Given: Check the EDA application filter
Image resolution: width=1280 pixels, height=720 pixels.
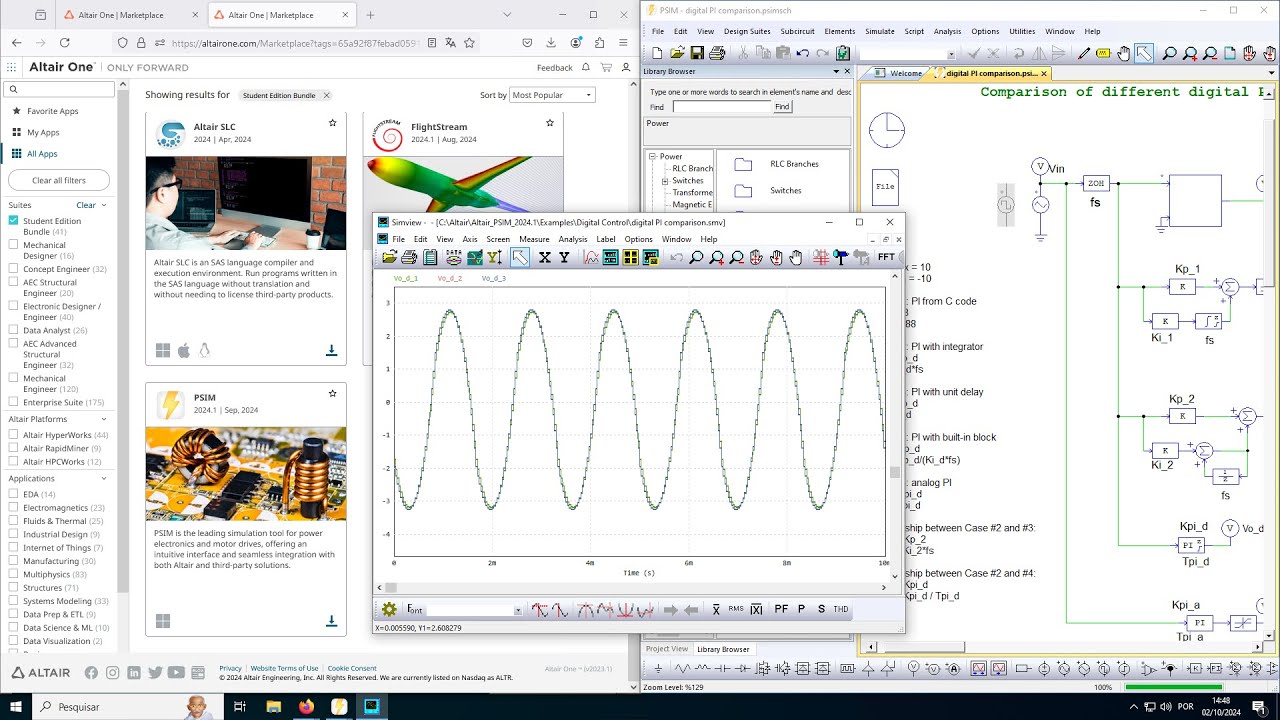Looking at the screenshot, I should [x=14, y=494].
